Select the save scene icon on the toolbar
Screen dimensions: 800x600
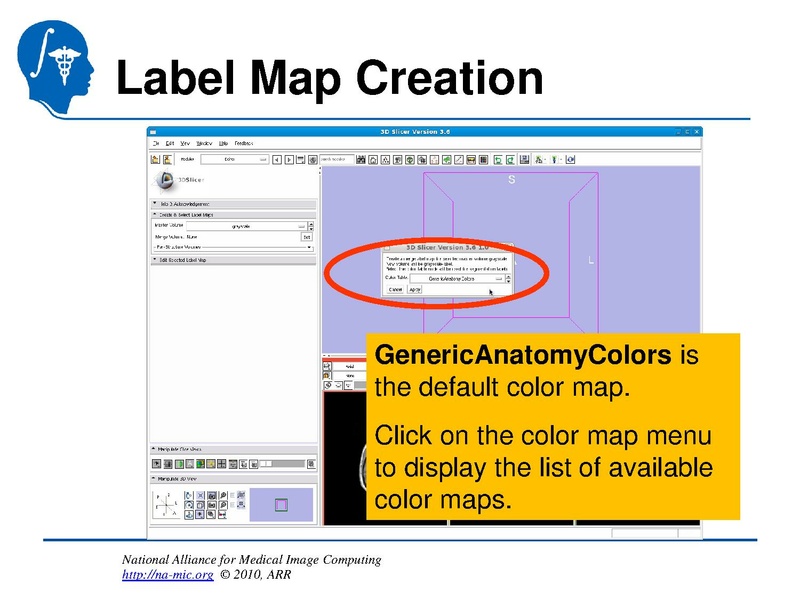167,159
